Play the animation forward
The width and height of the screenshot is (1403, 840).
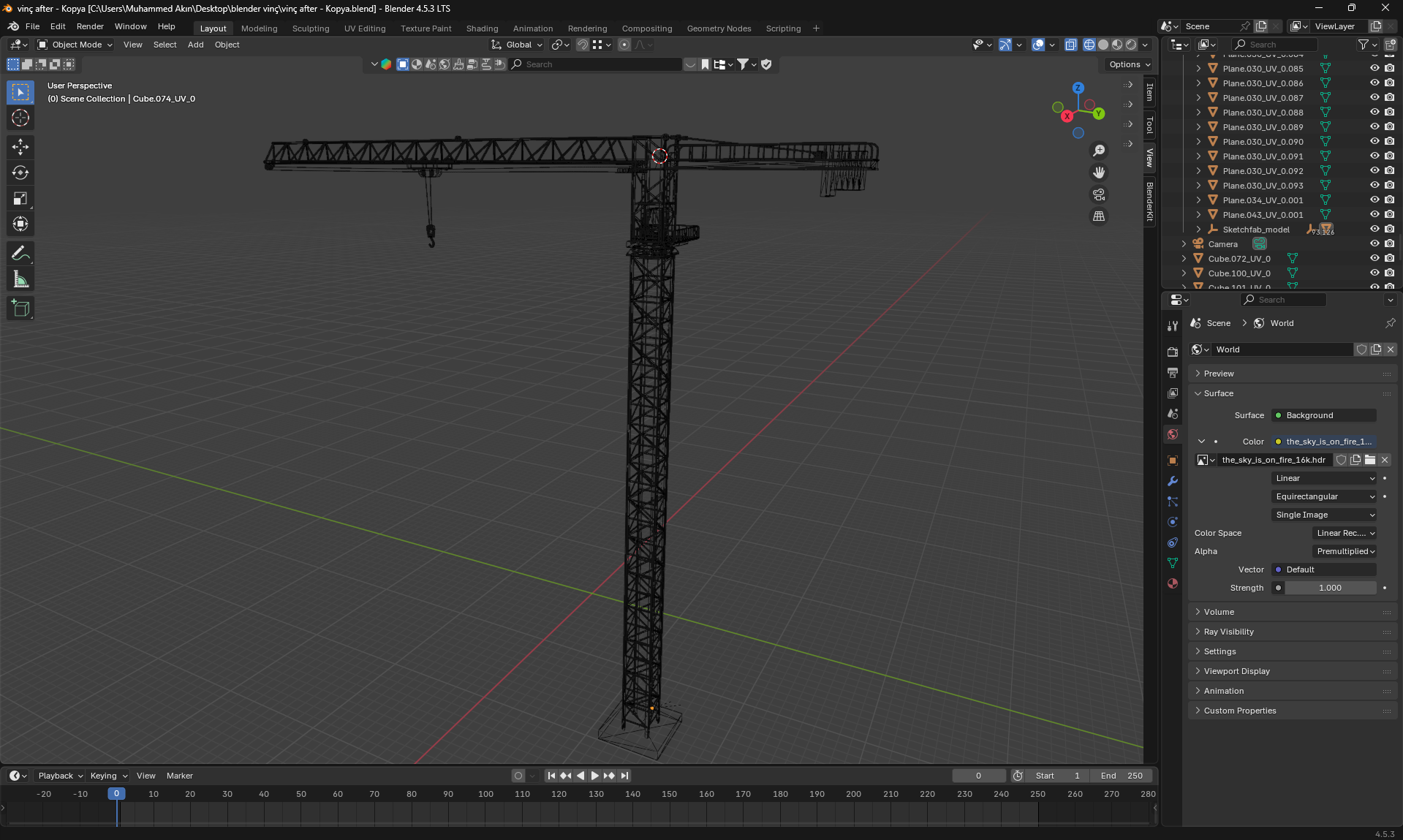(594, 776)
